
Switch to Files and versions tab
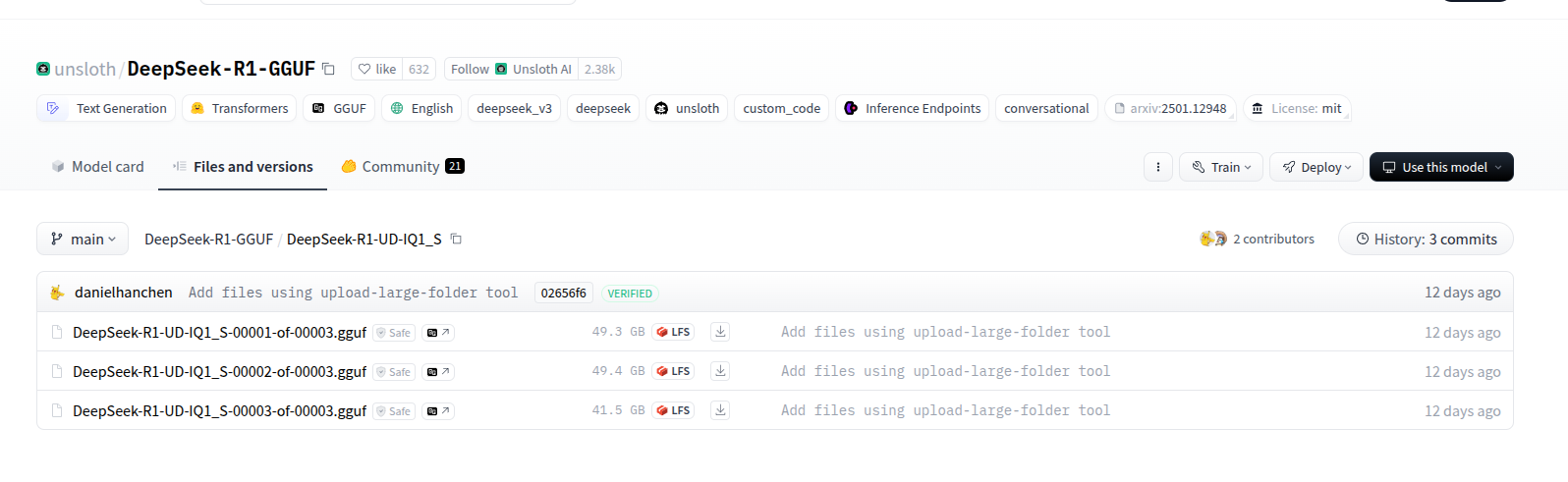243,167
